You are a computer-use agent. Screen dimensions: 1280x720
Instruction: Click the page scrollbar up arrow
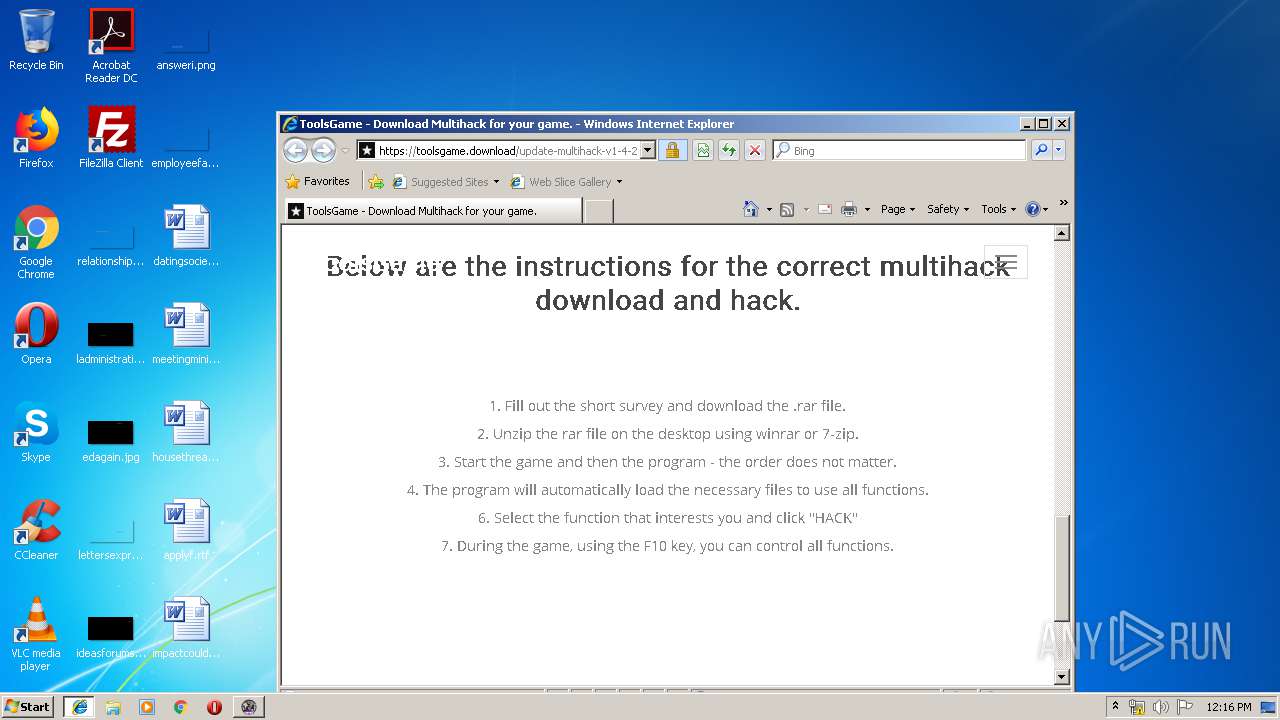pos(1062,233)
